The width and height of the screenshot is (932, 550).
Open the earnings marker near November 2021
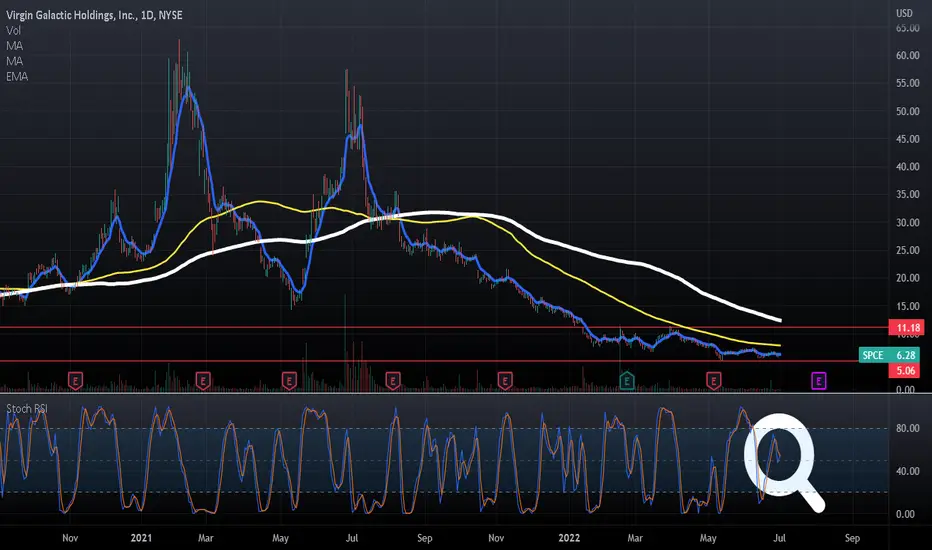(505, 381)
